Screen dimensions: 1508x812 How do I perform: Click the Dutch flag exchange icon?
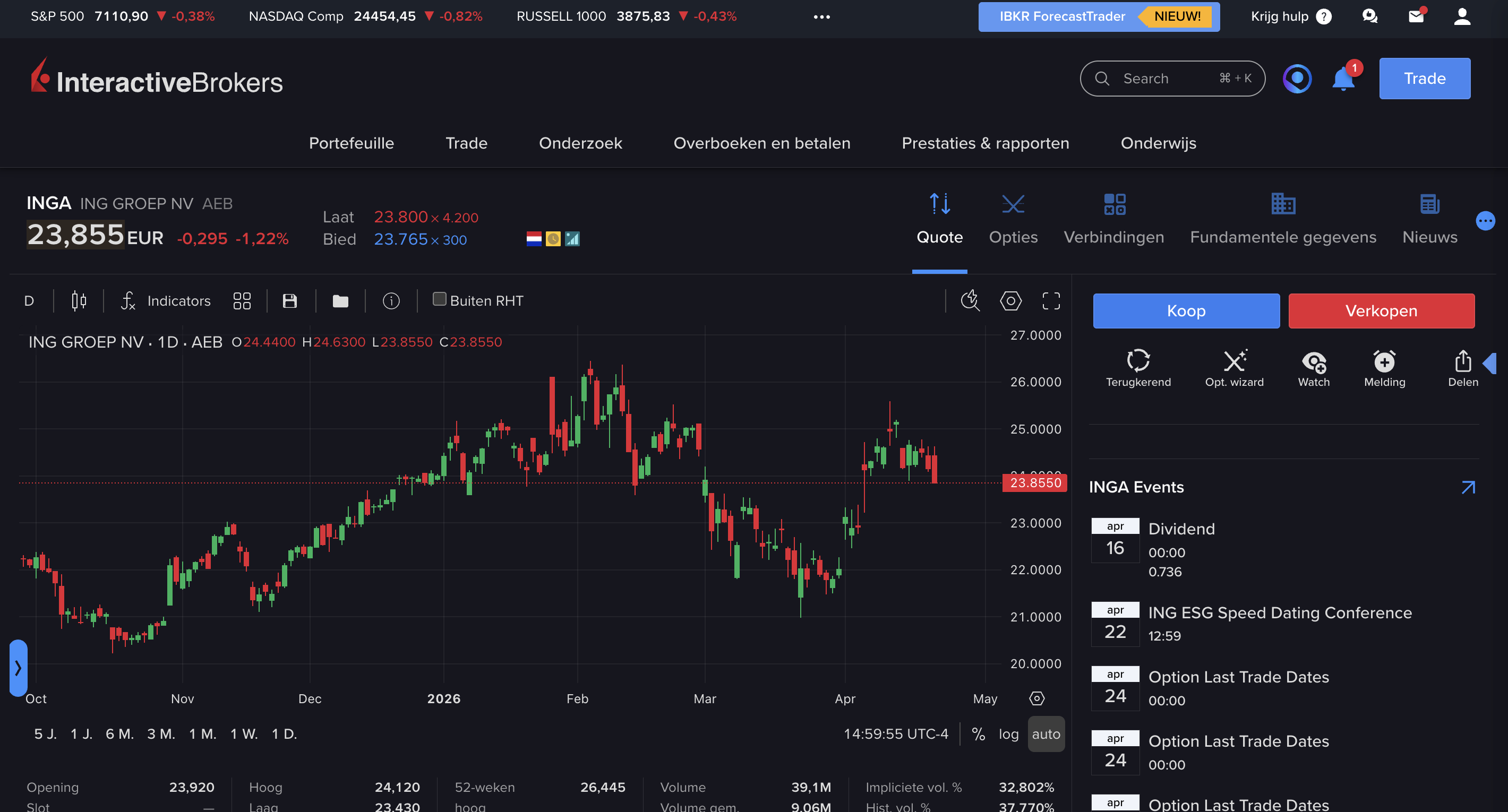(x=534, y=239)
